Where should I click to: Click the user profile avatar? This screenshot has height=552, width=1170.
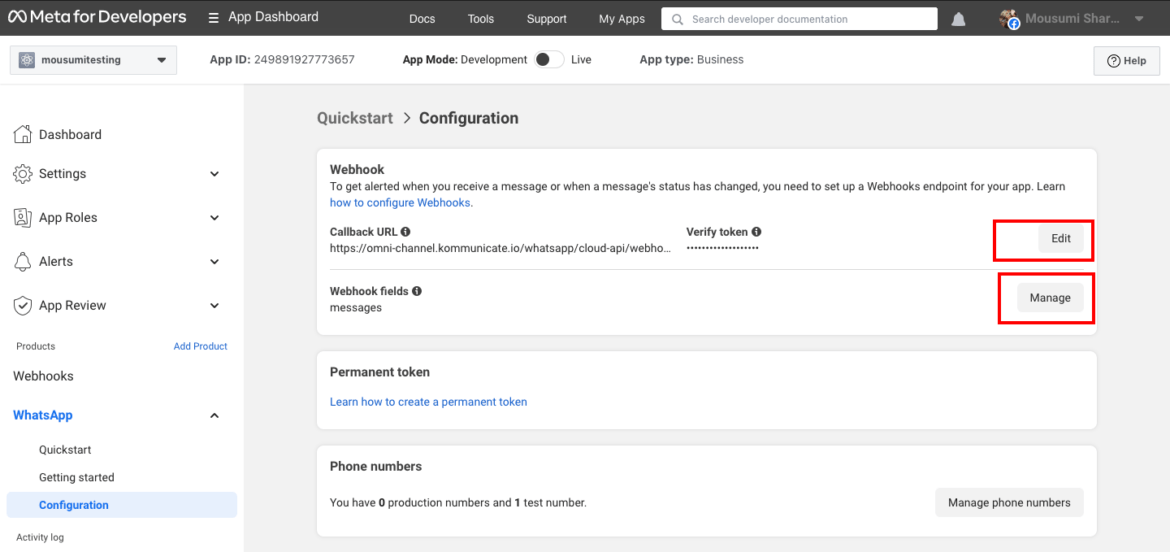pyautogui.click(x=1009, y=19)
